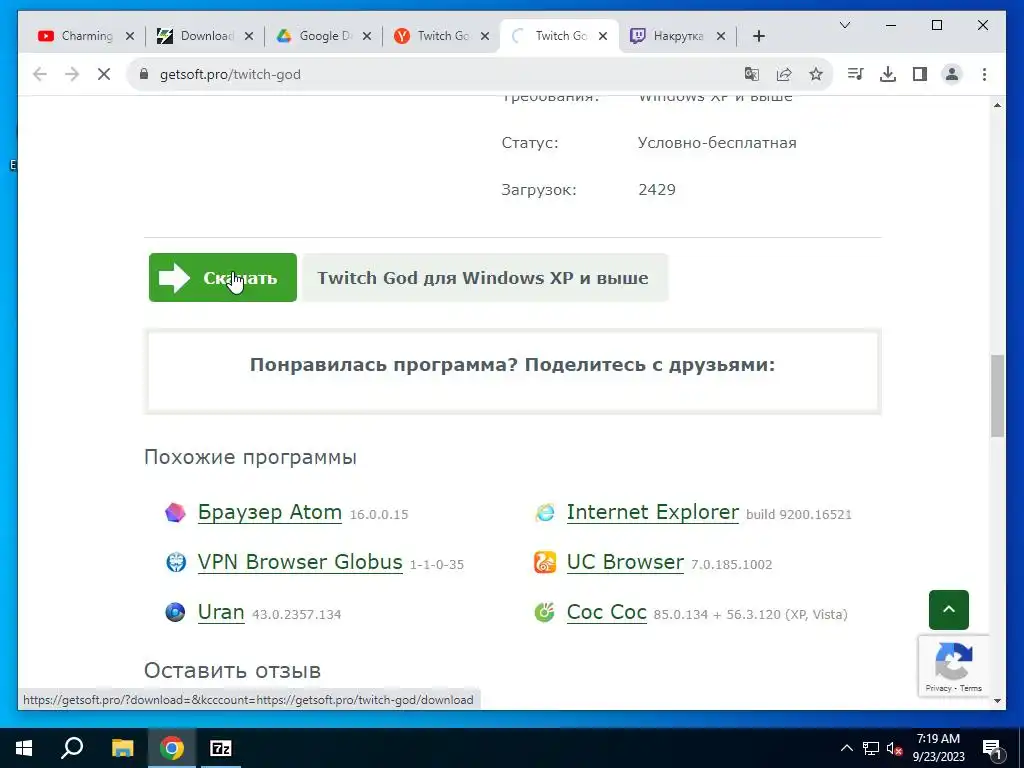Click the network tray icon
Screen dimensions: 1024x768
coord(871,748)
